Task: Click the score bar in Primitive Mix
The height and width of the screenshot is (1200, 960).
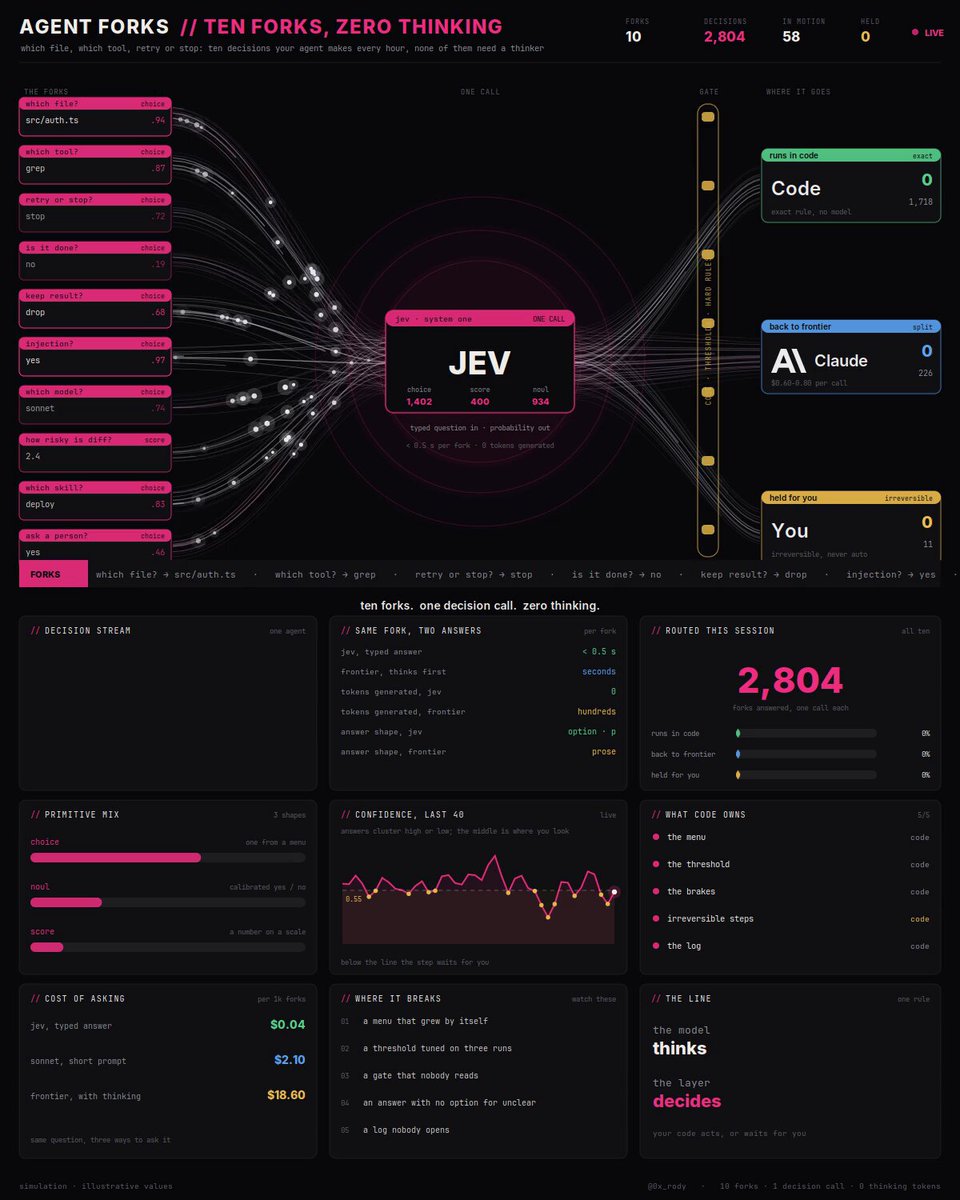Action: point(168,947)
